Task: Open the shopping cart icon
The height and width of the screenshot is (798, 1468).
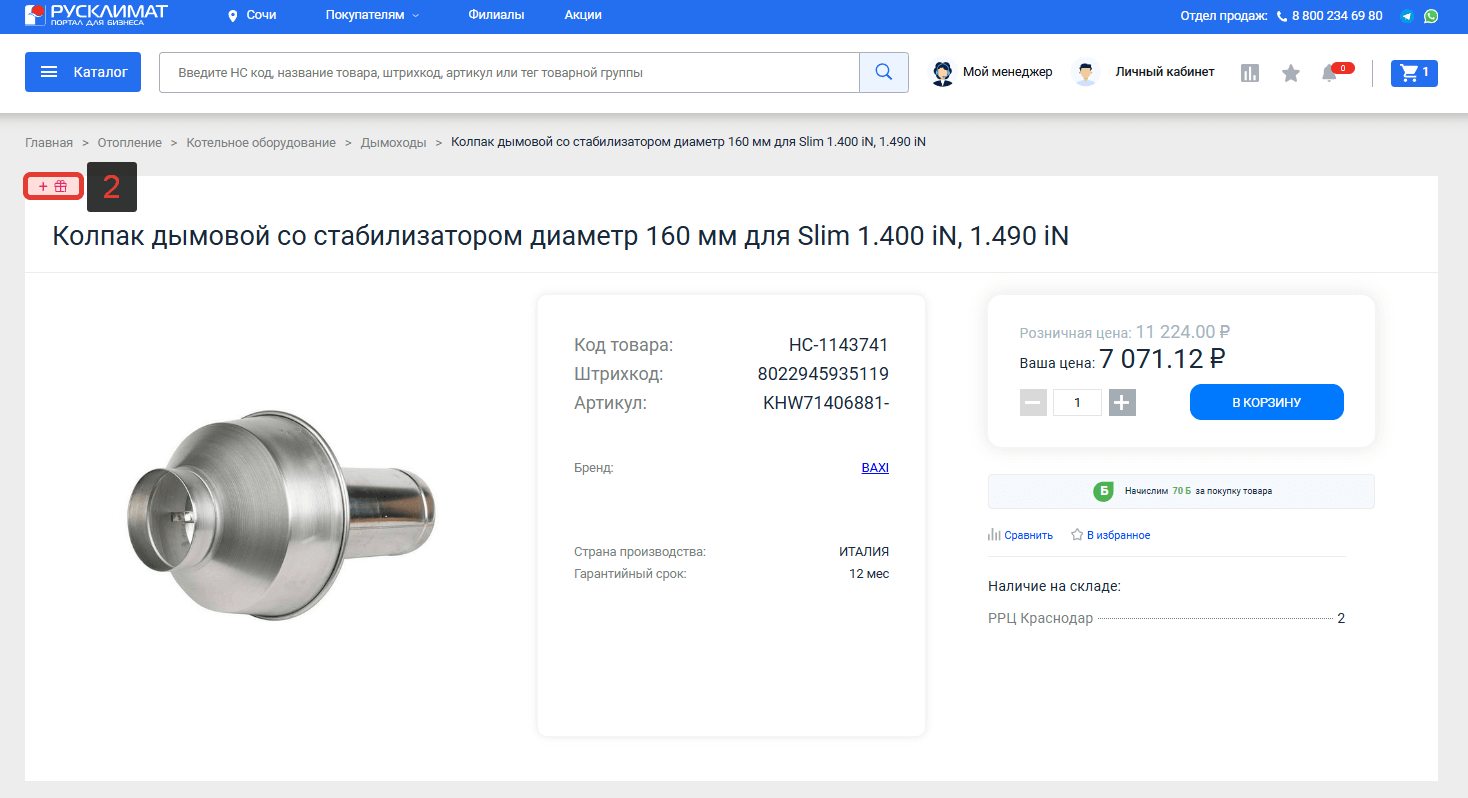Action: pos(1414,72)
